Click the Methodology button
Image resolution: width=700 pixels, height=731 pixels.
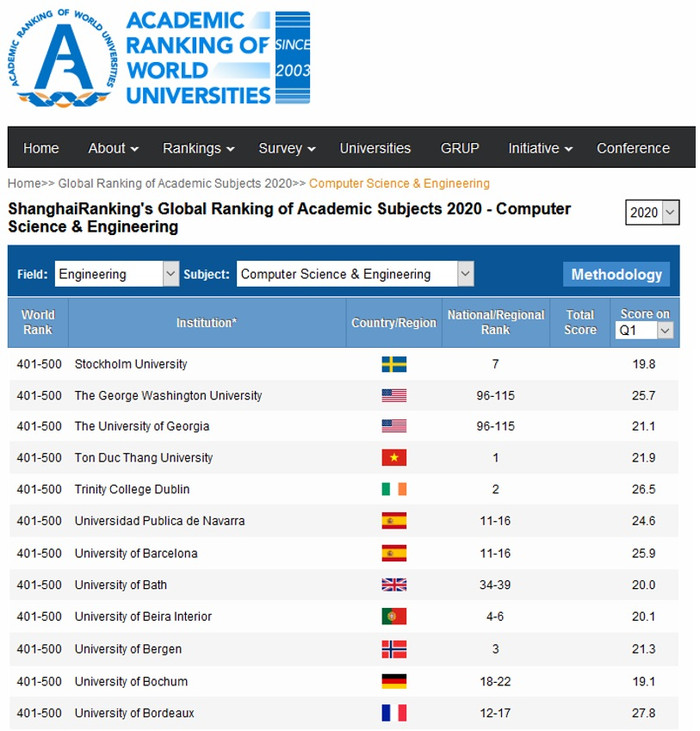pos(616,274)
